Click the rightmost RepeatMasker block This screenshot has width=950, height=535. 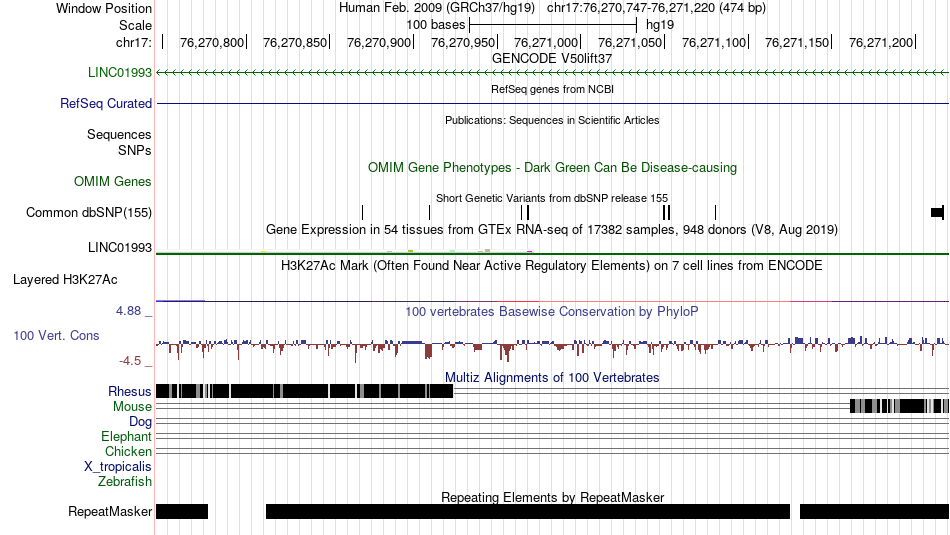(874, 511)
